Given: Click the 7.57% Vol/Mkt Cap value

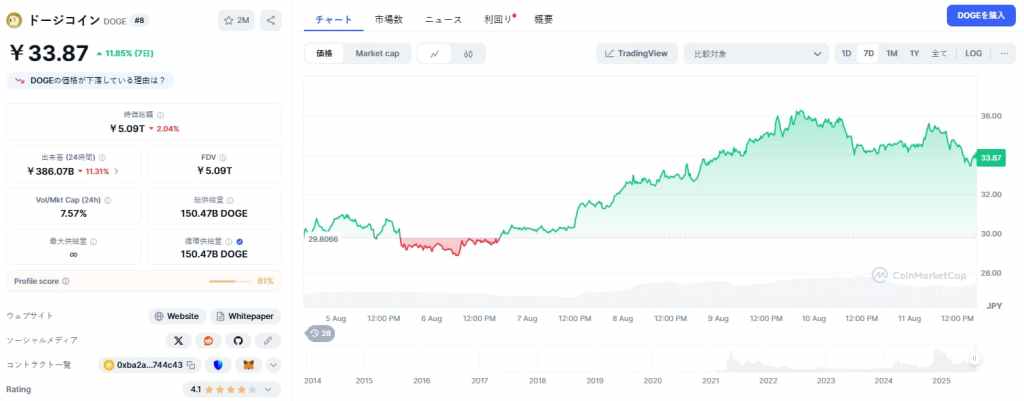Looking at the screenshot, I should pyautogui.click(x=73, y=214).
